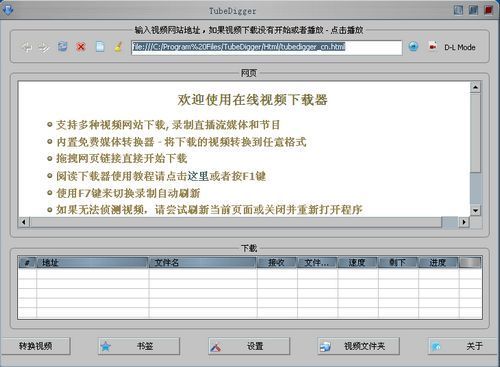Click the tools icon on 设置 button
Screen dimensions: 500x367
click(216, 347)
